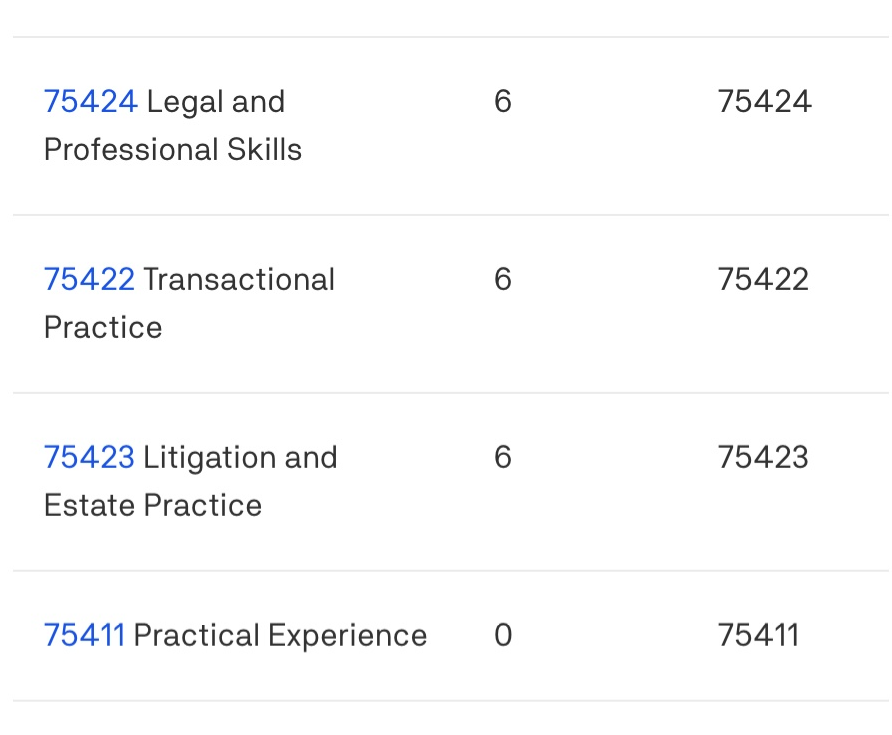Click 'Practice' below the Transactional title
The image size is (892, 735).
coord(103,328)
